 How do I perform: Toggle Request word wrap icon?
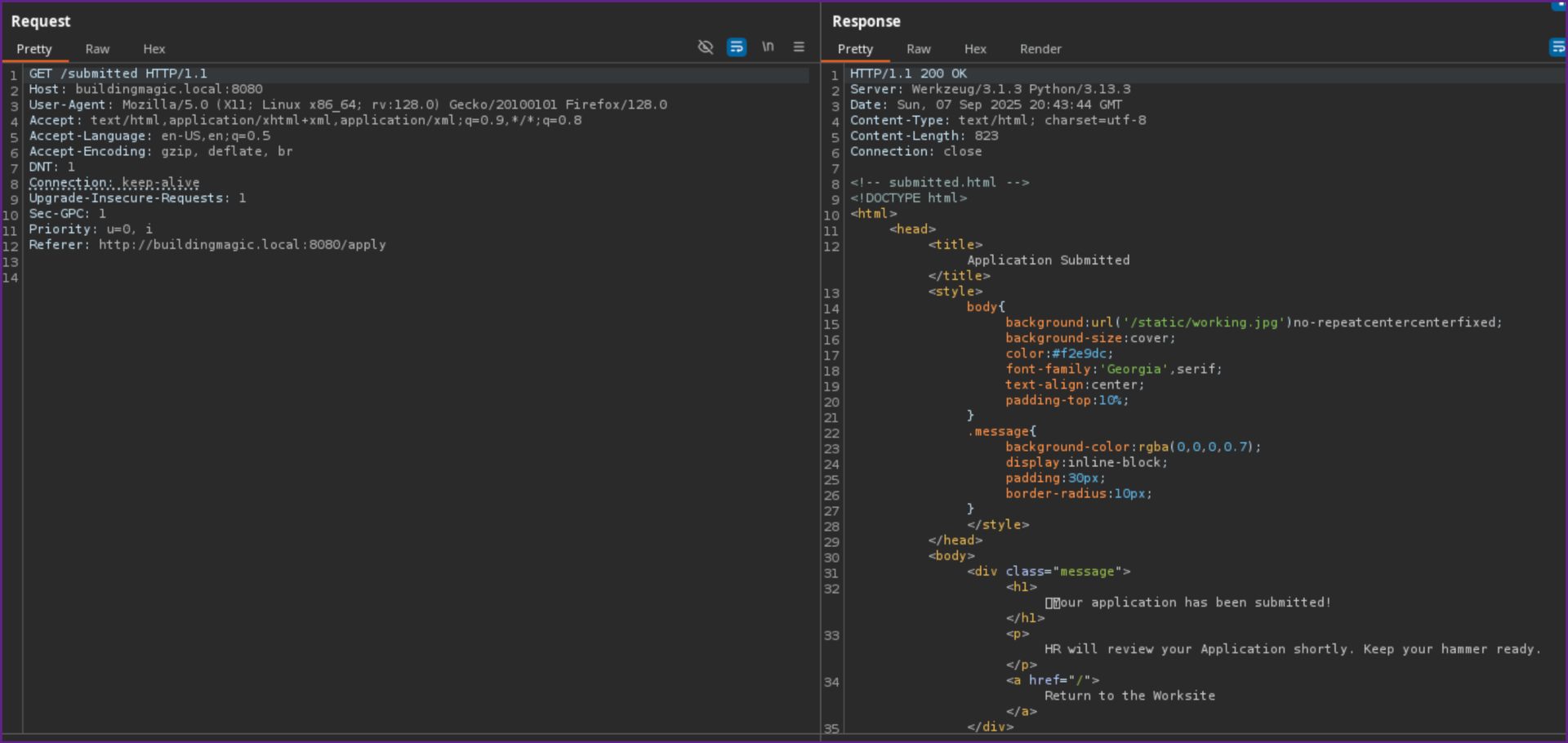coord(736,47)
